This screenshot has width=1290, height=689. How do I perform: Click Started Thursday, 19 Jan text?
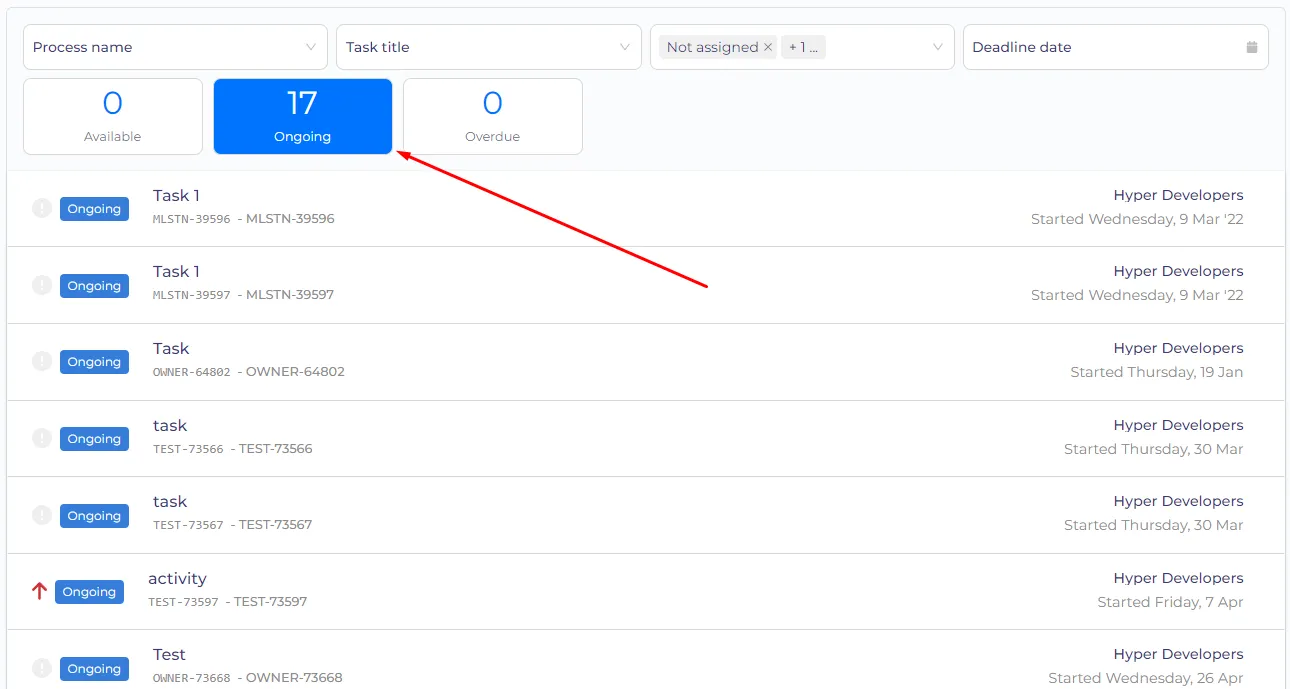(x=1157, y=372)
